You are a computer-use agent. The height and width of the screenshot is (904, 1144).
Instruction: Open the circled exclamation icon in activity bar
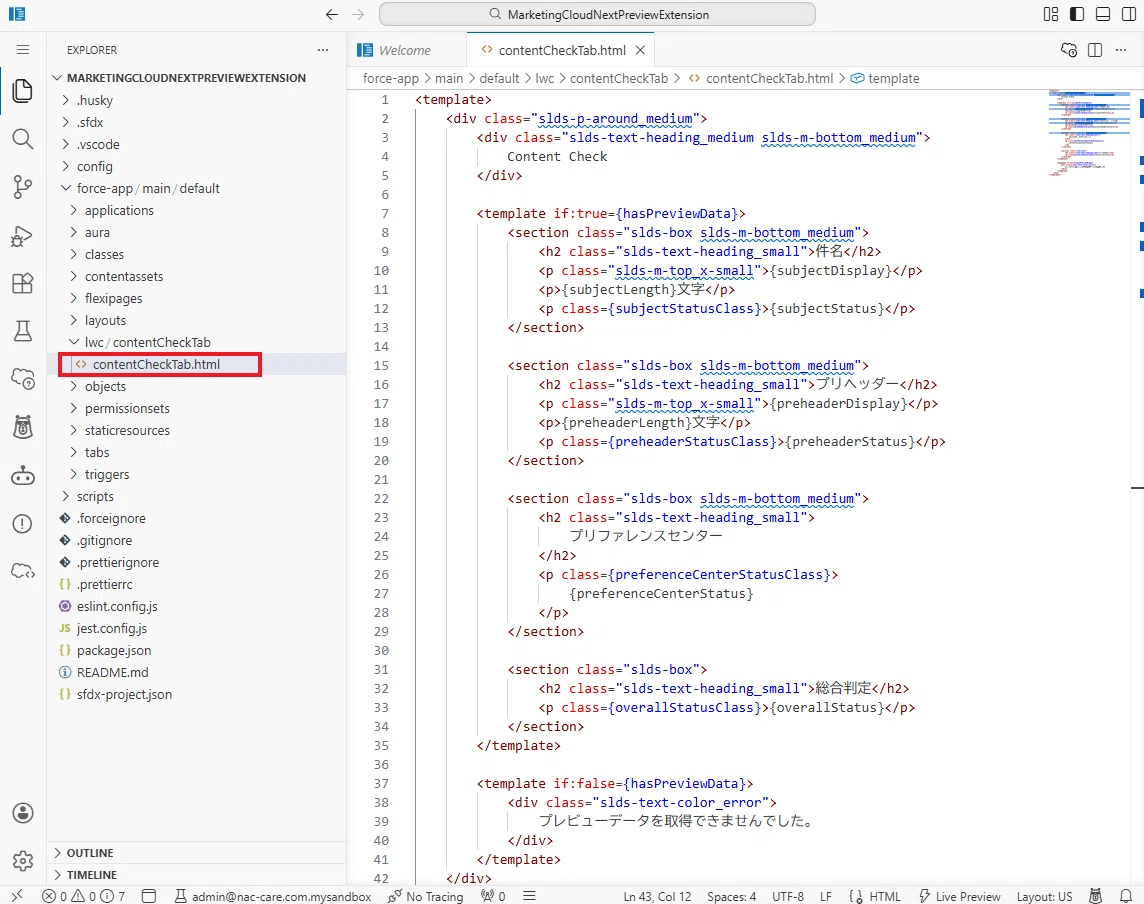[x=23, y=524]
